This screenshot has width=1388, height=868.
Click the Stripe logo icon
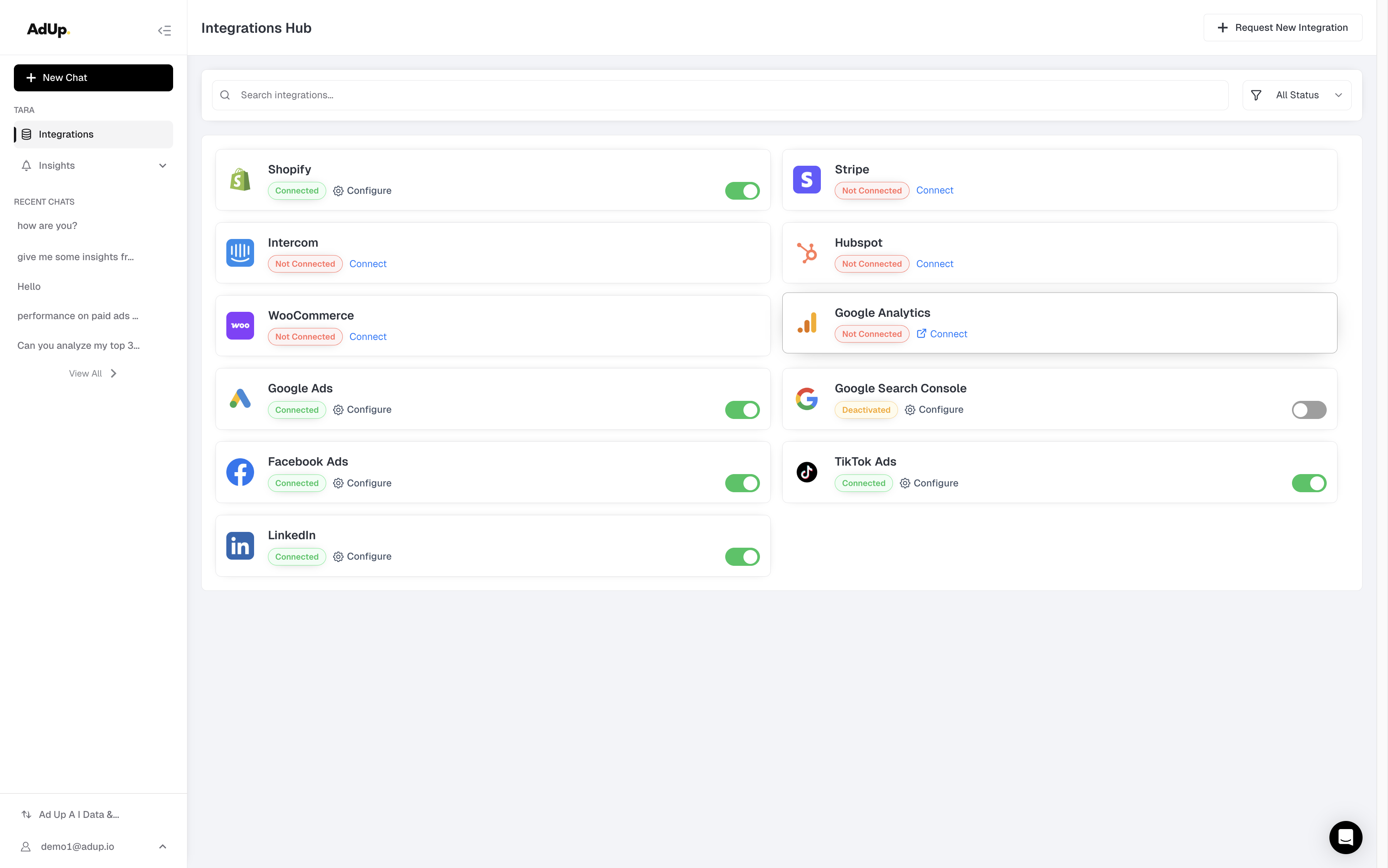click(x=806, y=180)
